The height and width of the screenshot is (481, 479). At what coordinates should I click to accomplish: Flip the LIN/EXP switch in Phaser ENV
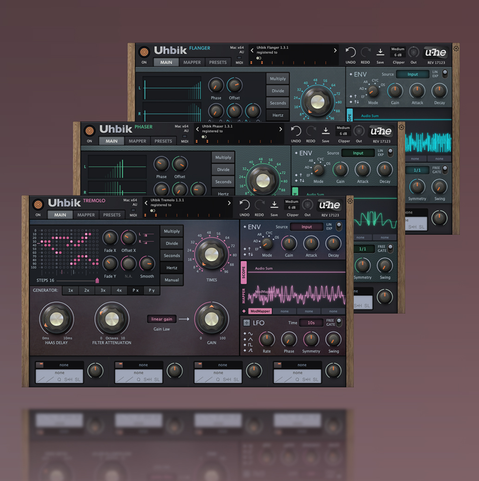tap(390, 152)
